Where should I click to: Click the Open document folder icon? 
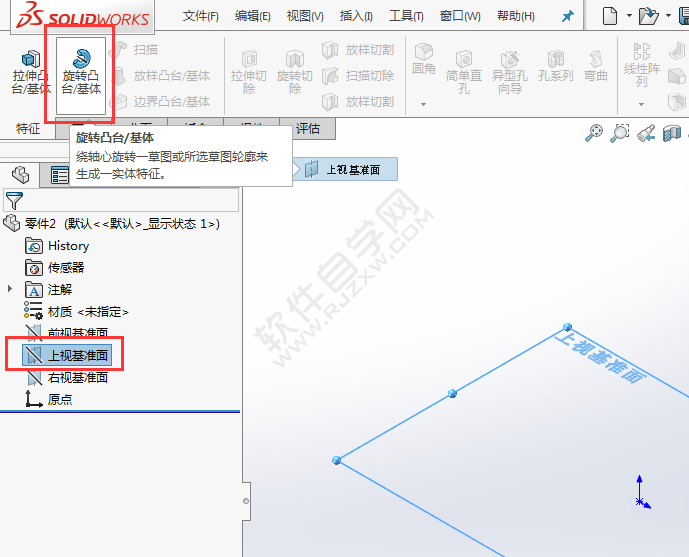click(648, 16)
